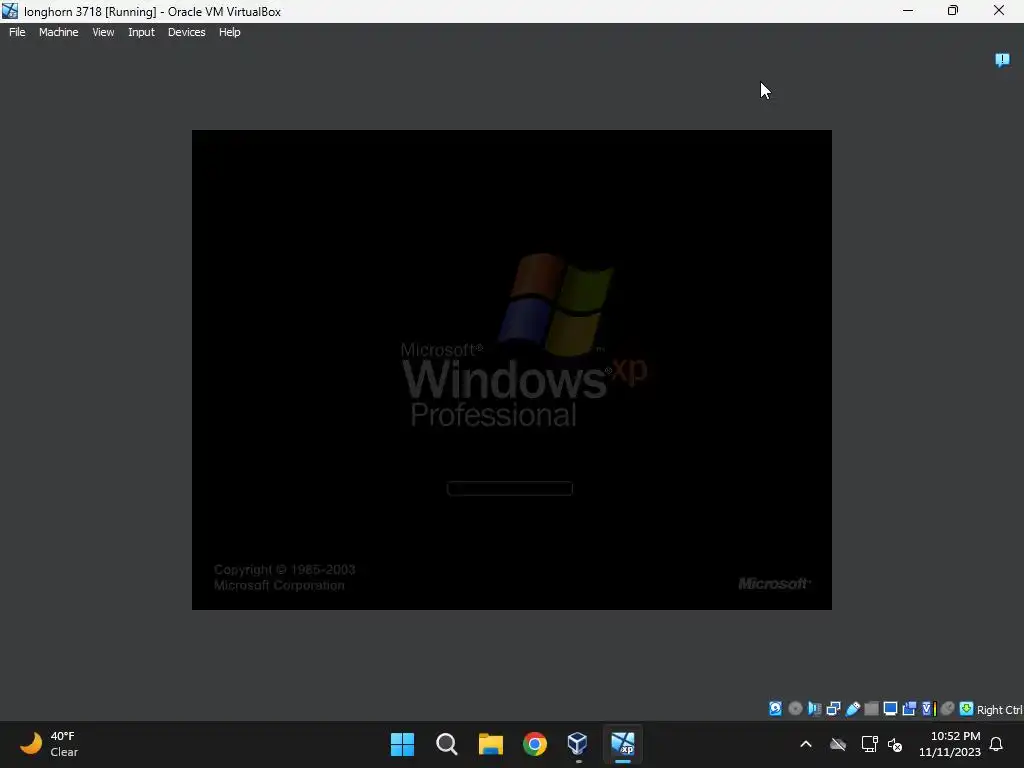Click the optical disc drive indicator
Screen dimensions: 1024x768
coord(795,709)
